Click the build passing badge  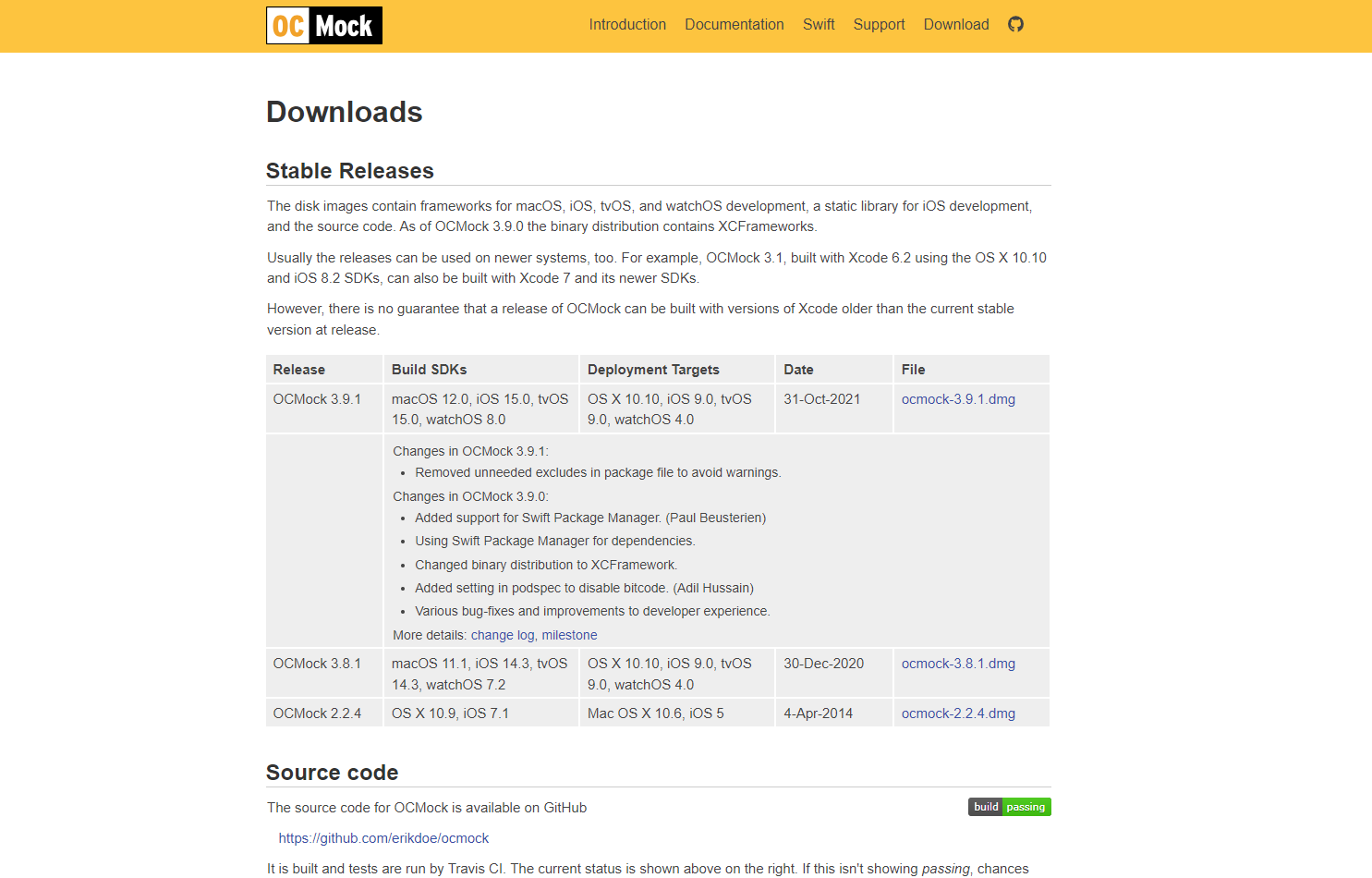[x=1009, y=807]
